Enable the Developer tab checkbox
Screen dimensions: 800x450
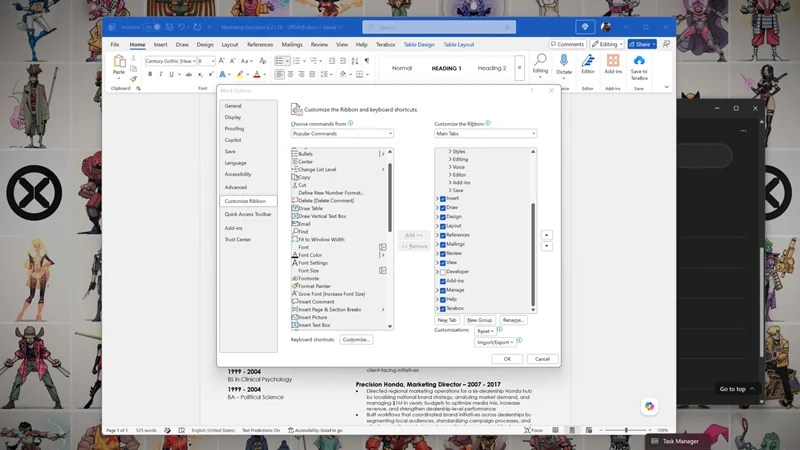[443, 272]
